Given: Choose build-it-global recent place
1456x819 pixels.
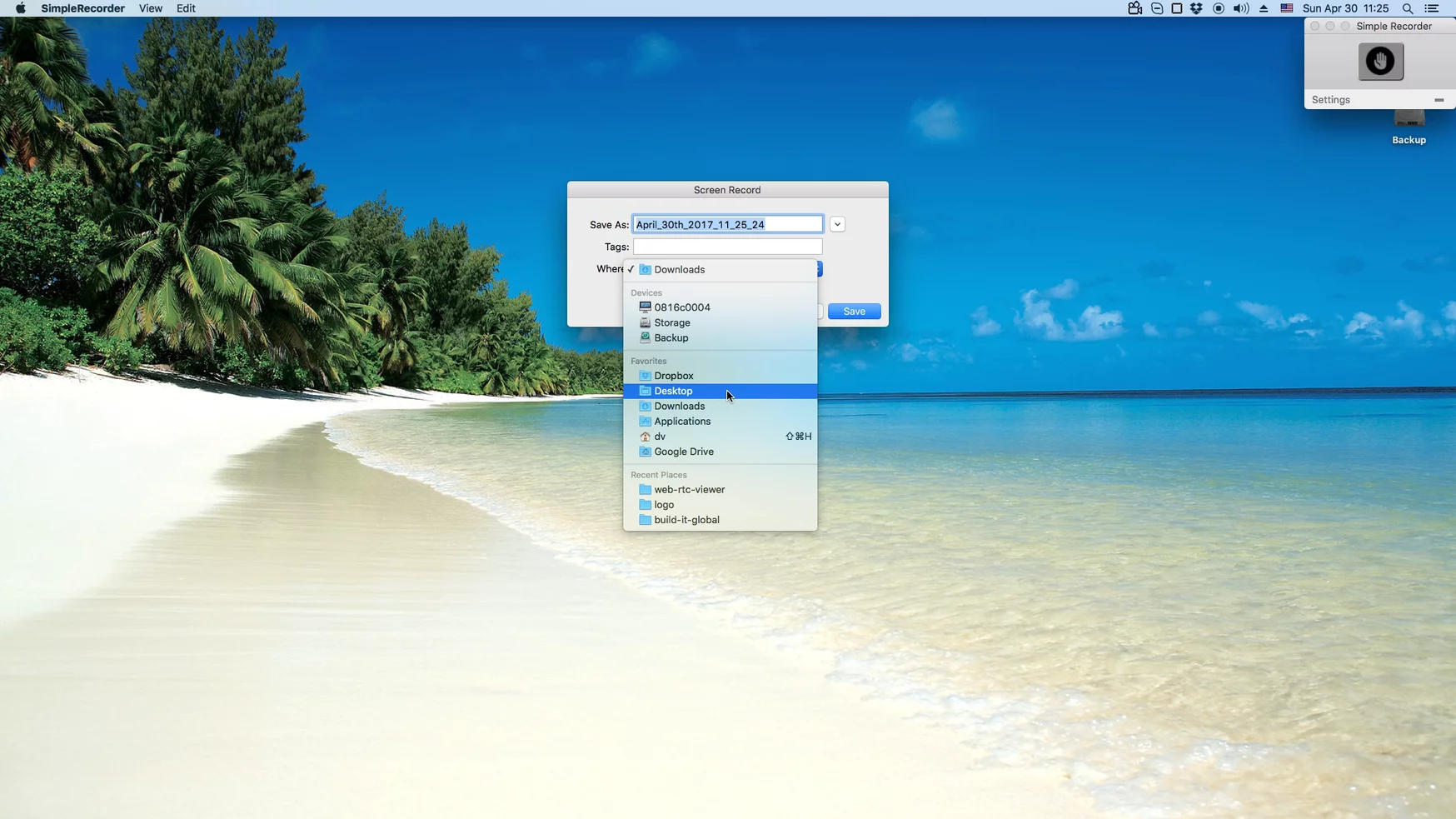Looking at the screenshot, I should (x=721, y=520).
